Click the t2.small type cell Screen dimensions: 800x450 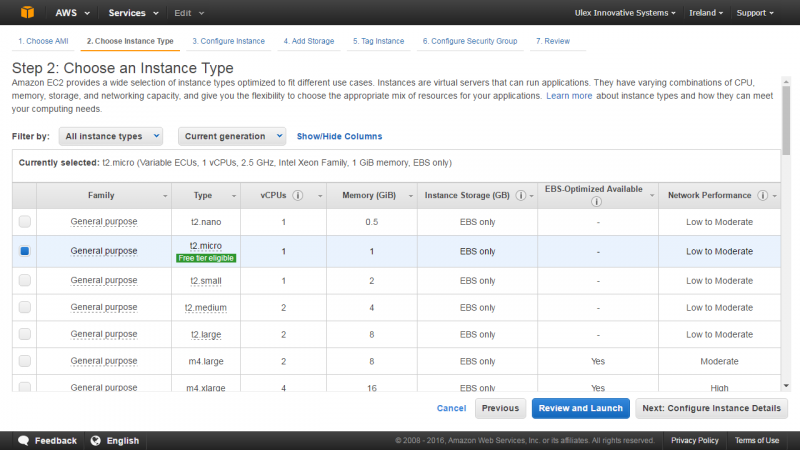pyautogui.click(x=206, y=281)
